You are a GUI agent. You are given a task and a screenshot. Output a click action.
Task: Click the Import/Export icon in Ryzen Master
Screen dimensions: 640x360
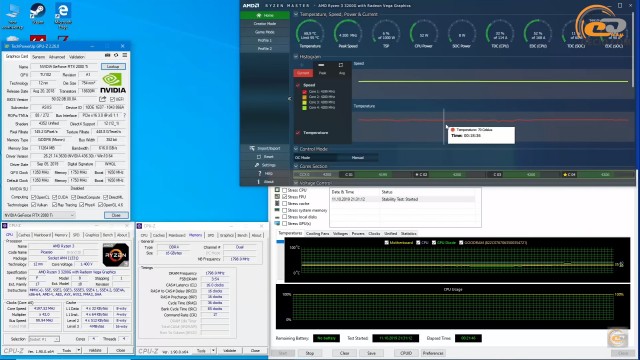[252, 148]
